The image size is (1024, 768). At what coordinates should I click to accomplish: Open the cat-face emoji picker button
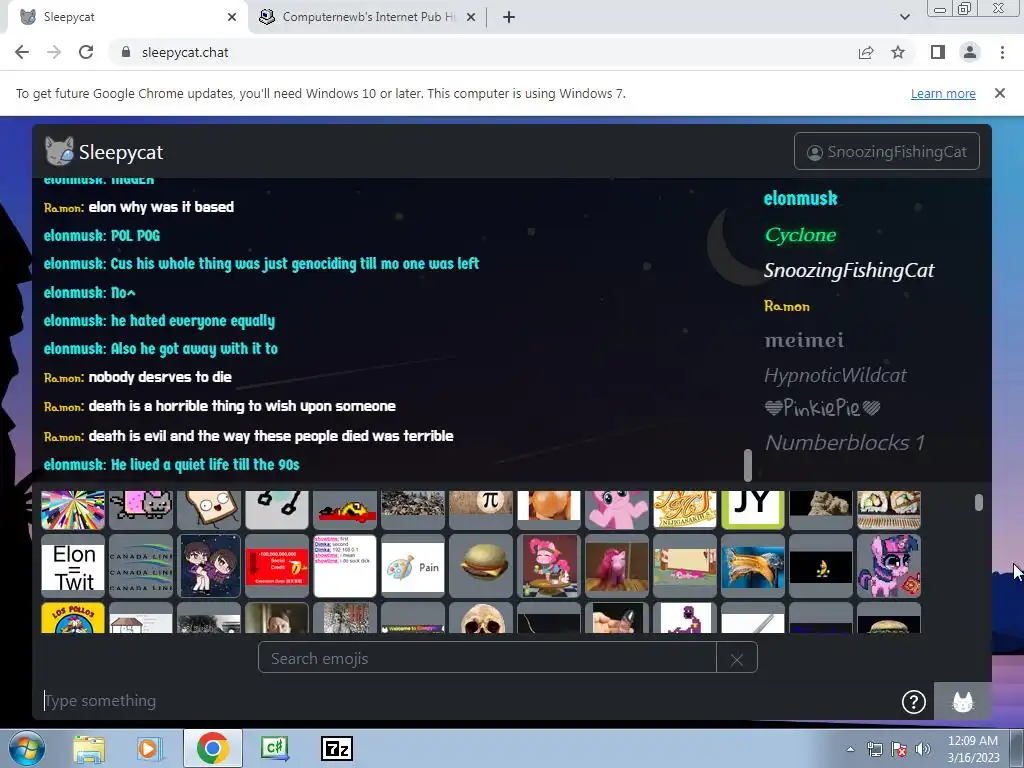(963, 701)
